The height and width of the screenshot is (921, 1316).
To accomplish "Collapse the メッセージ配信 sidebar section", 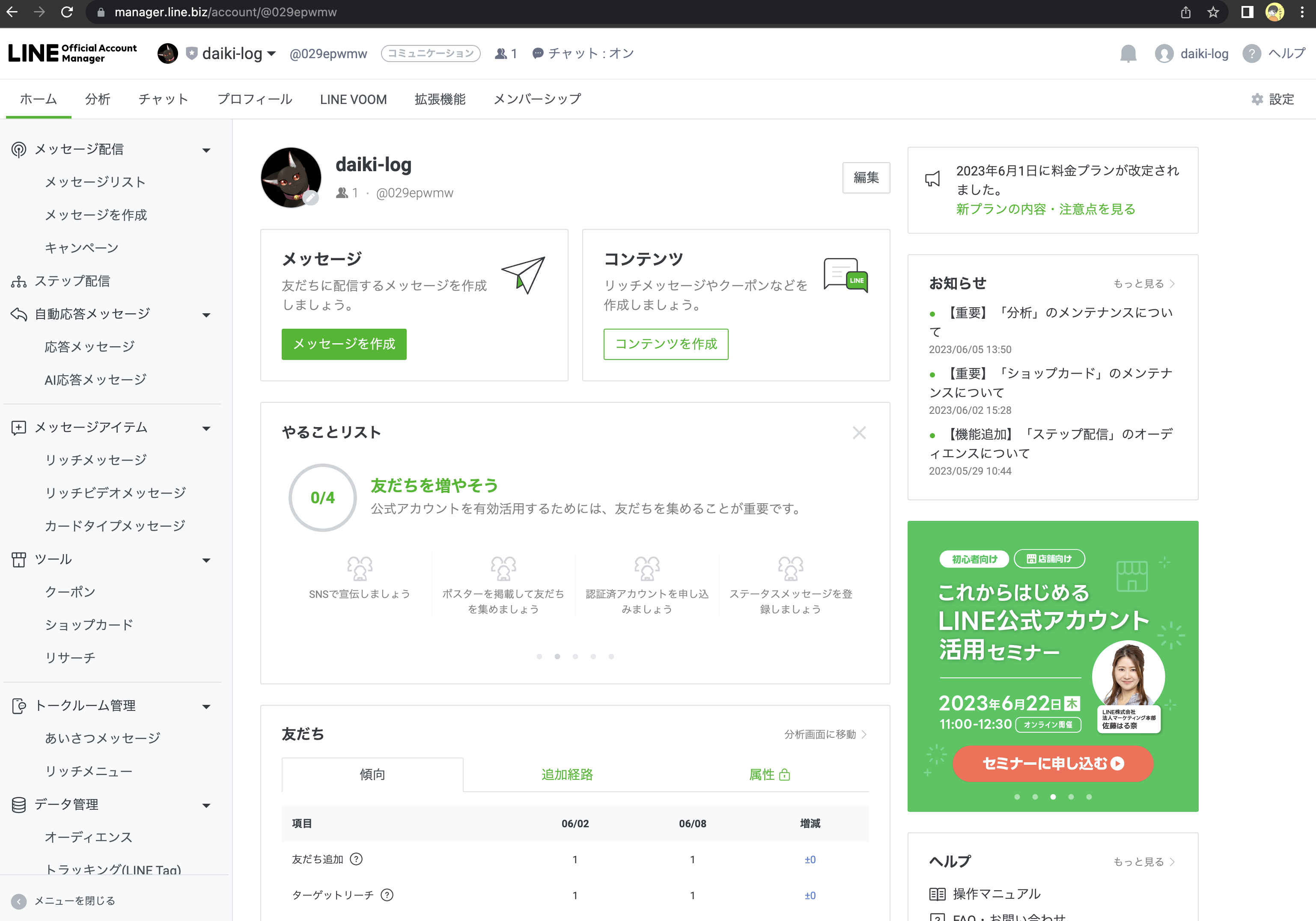I will click(206, 150).
